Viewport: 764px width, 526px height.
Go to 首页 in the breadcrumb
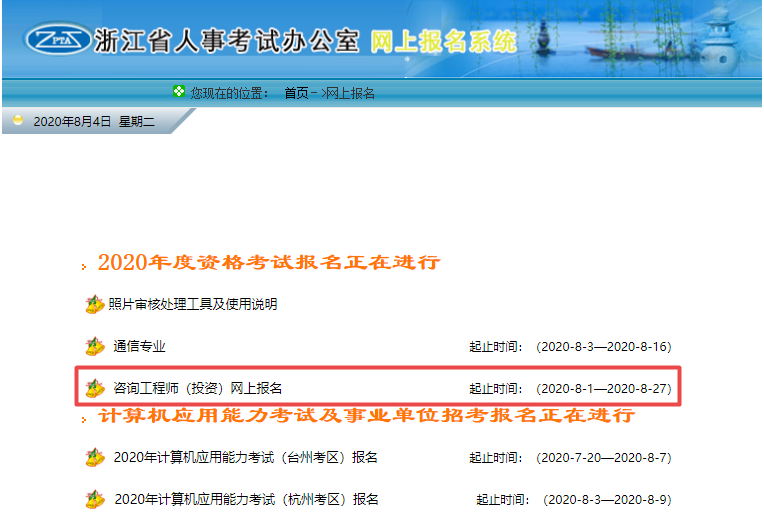click(x=296, y=93)
